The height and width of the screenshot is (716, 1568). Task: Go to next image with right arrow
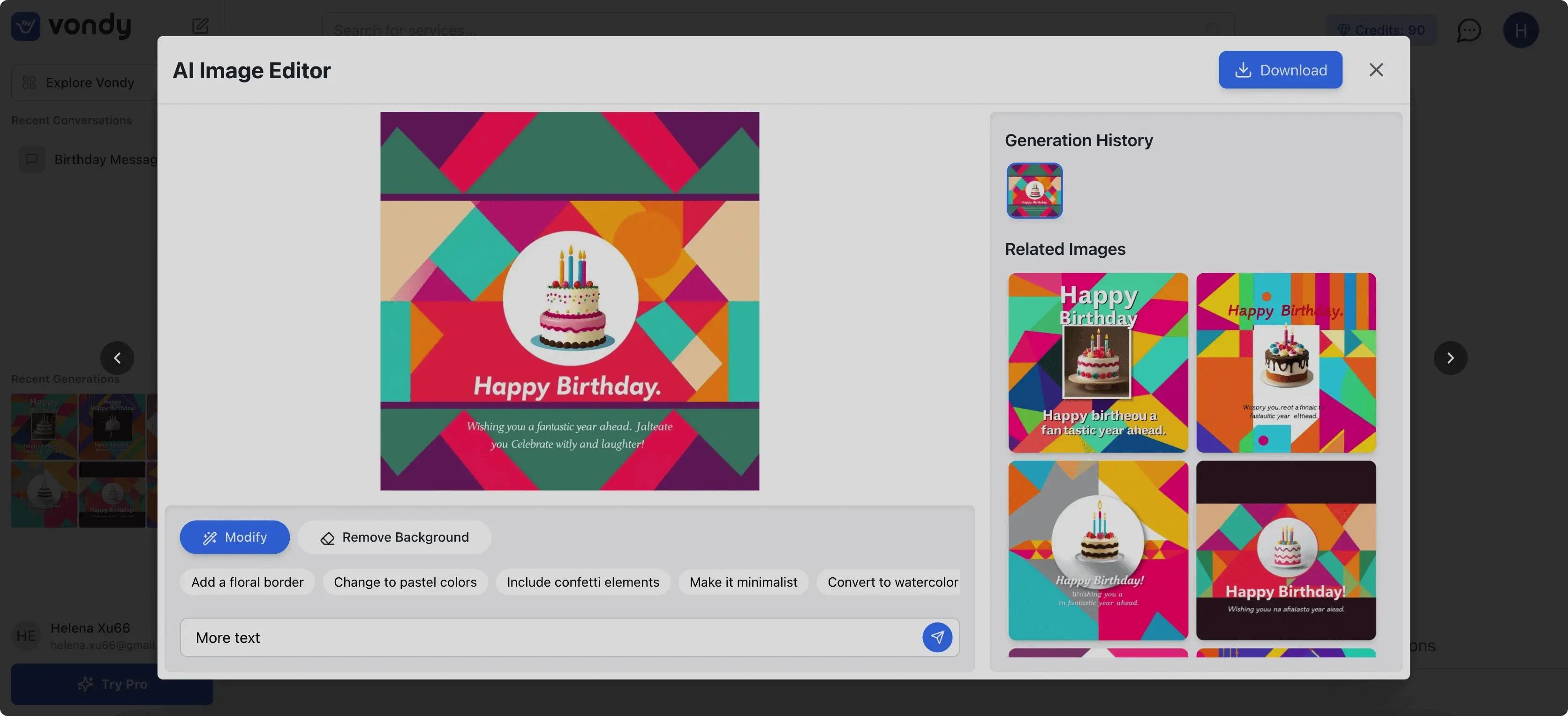point(1450,358)
